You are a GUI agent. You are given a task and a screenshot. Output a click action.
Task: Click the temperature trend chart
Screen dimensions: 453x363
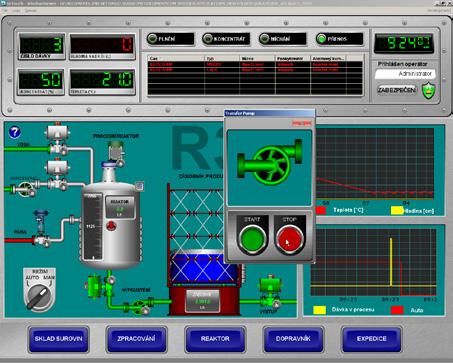(x=375, y=164)
